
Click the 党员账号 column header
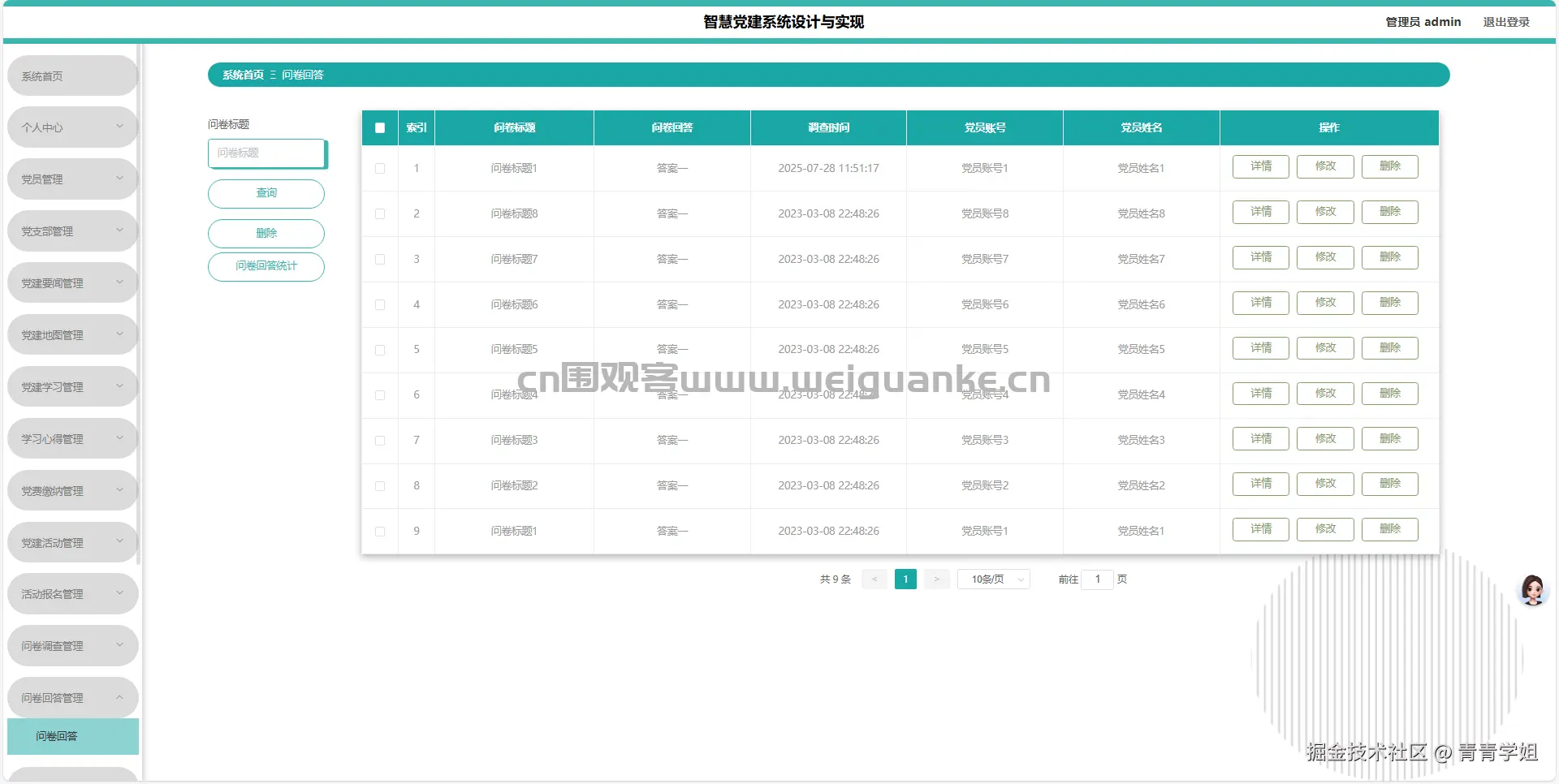pyautogui.click(x=985, y=127)
